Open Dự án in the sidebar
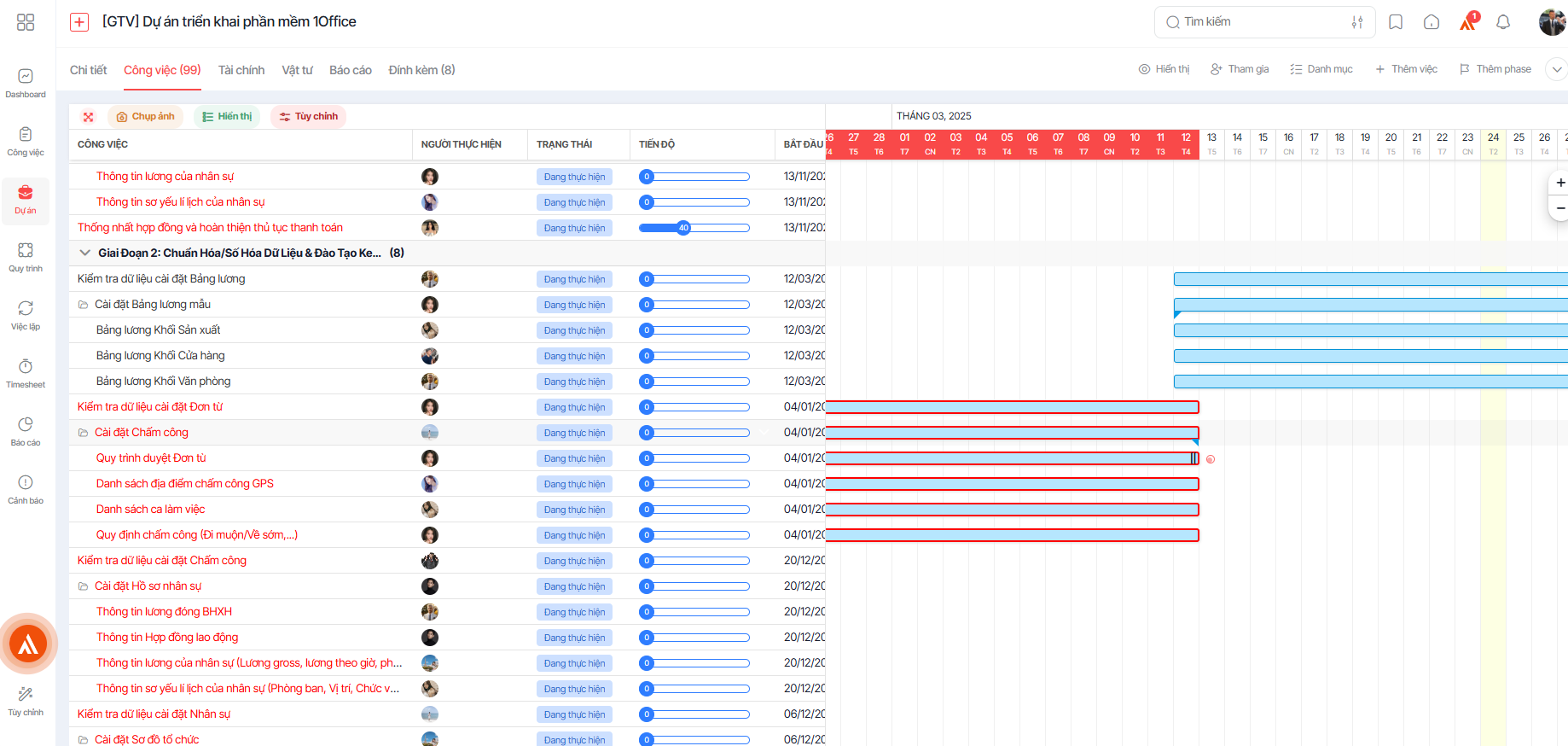The height and width of the screenshot is (746, 1568). [26, 200]
